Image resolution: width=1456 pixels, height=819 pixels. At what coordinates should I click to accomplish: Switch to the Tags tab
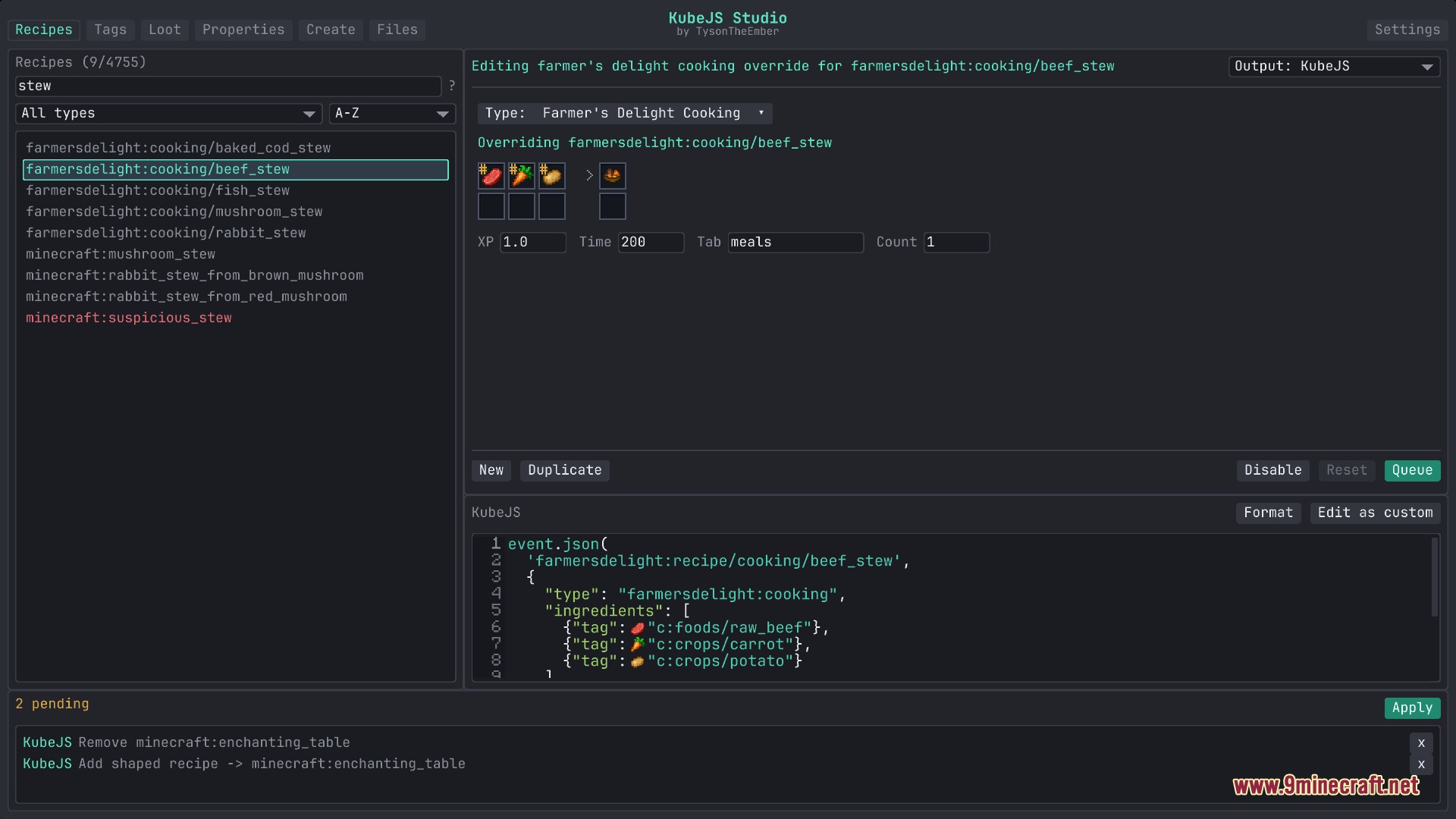pyautogui.click(x=111, y=30)
